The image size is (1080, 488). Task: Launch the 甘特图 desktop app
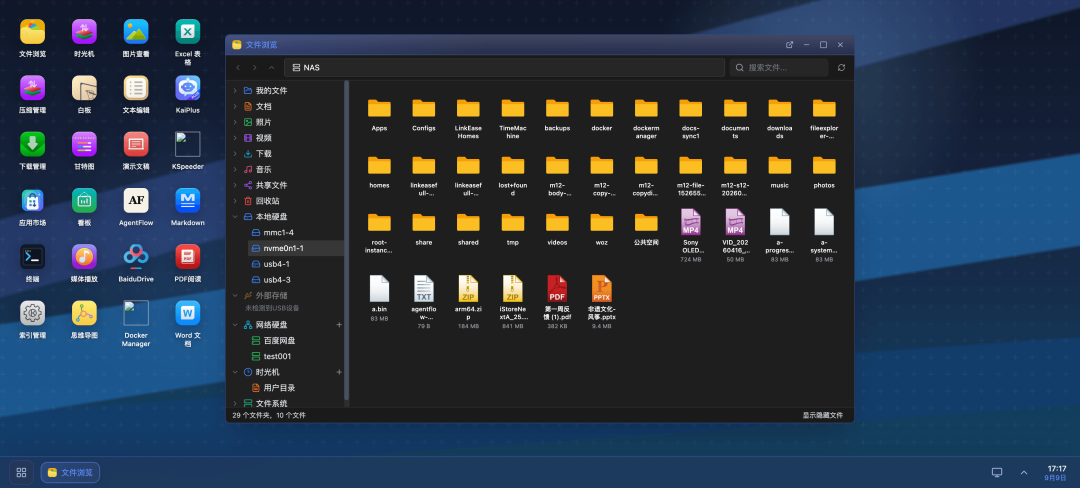click(84, 145)
